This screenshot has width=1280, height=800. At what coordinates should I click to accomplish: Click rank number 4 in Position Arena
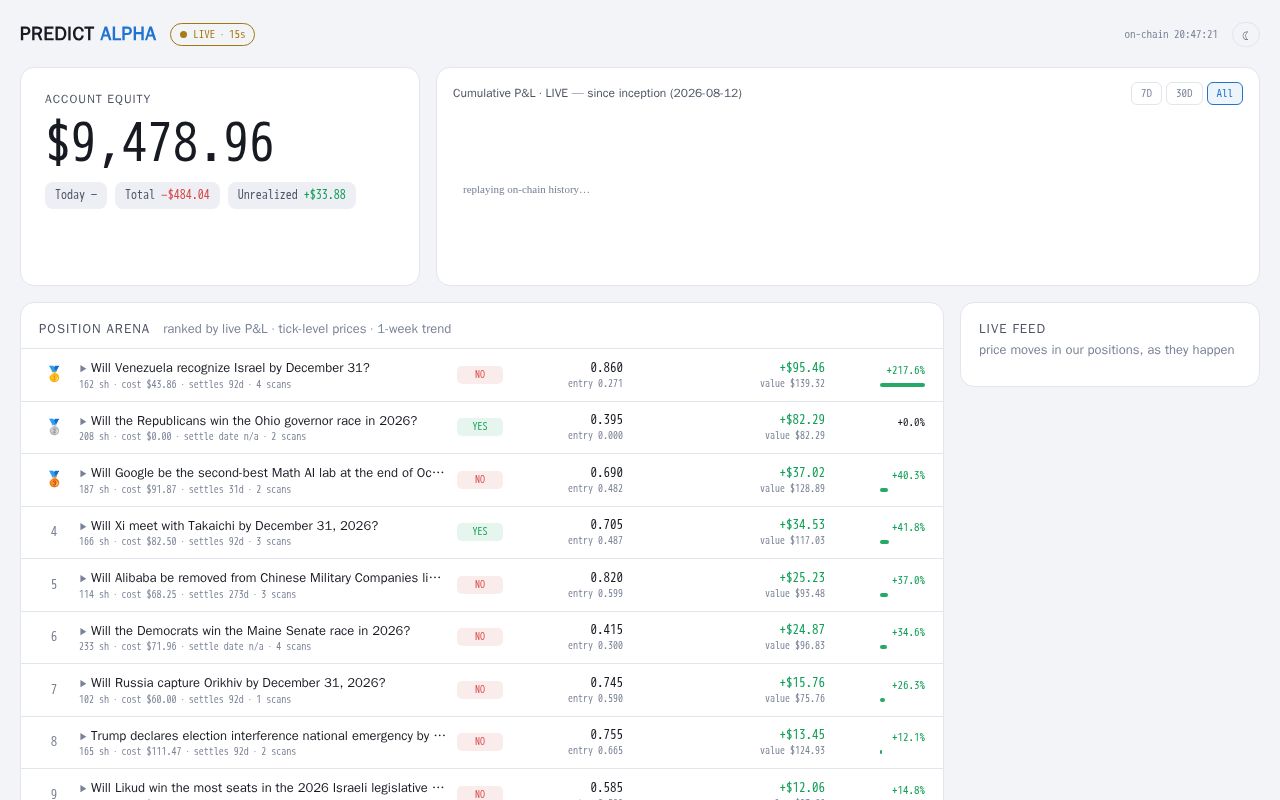[54, 532]
